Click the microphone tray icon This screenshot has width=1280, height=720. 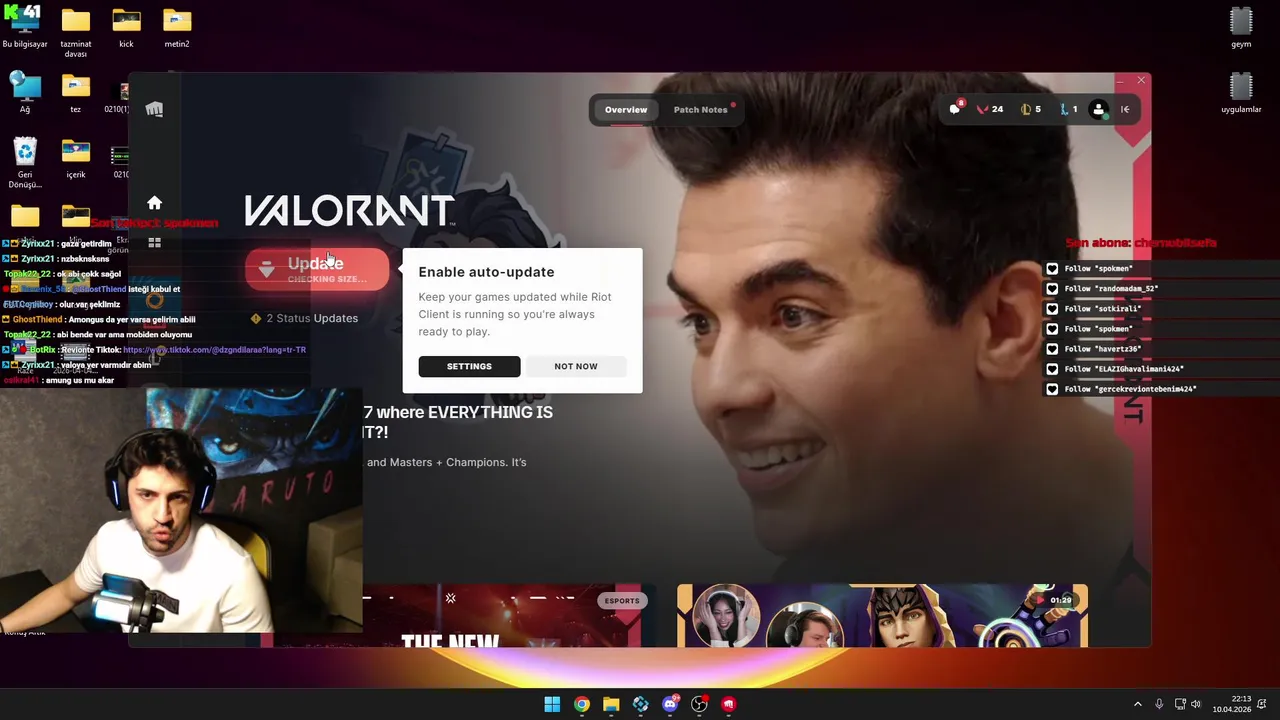click(1159, 704)
